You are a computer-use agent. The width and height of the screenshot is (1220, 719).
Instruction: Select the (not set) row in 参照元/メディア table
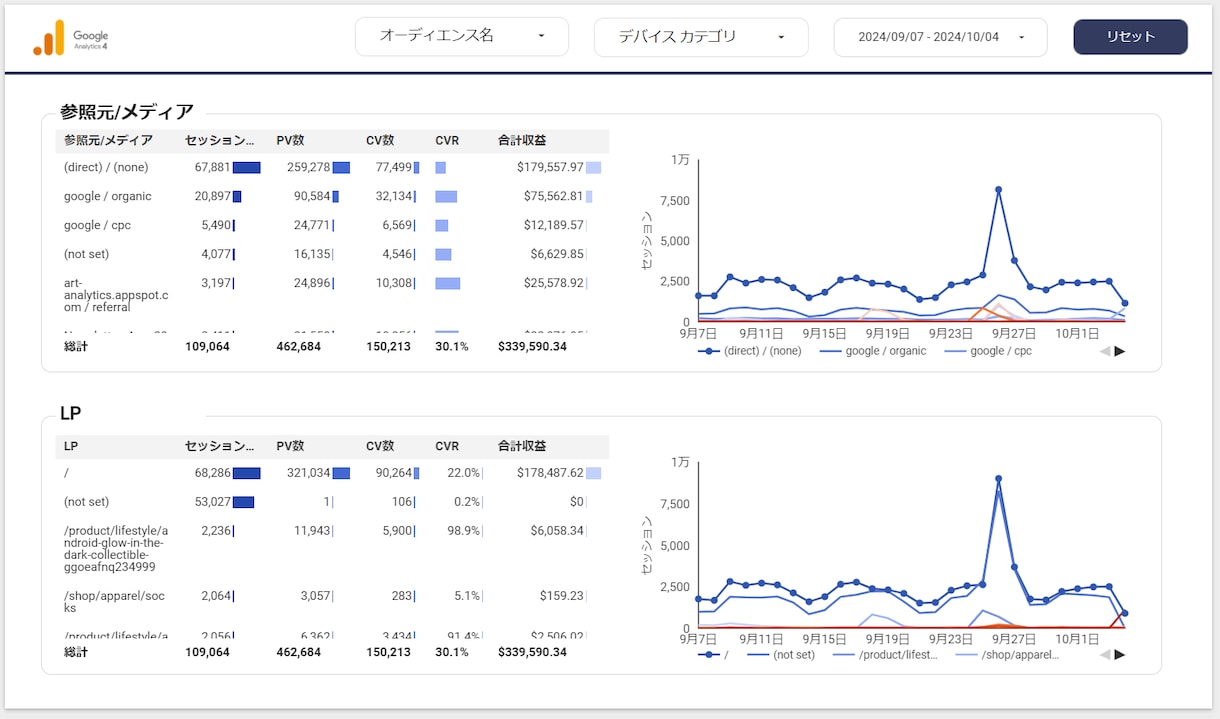pyautogui.click(x=85, y=254)
